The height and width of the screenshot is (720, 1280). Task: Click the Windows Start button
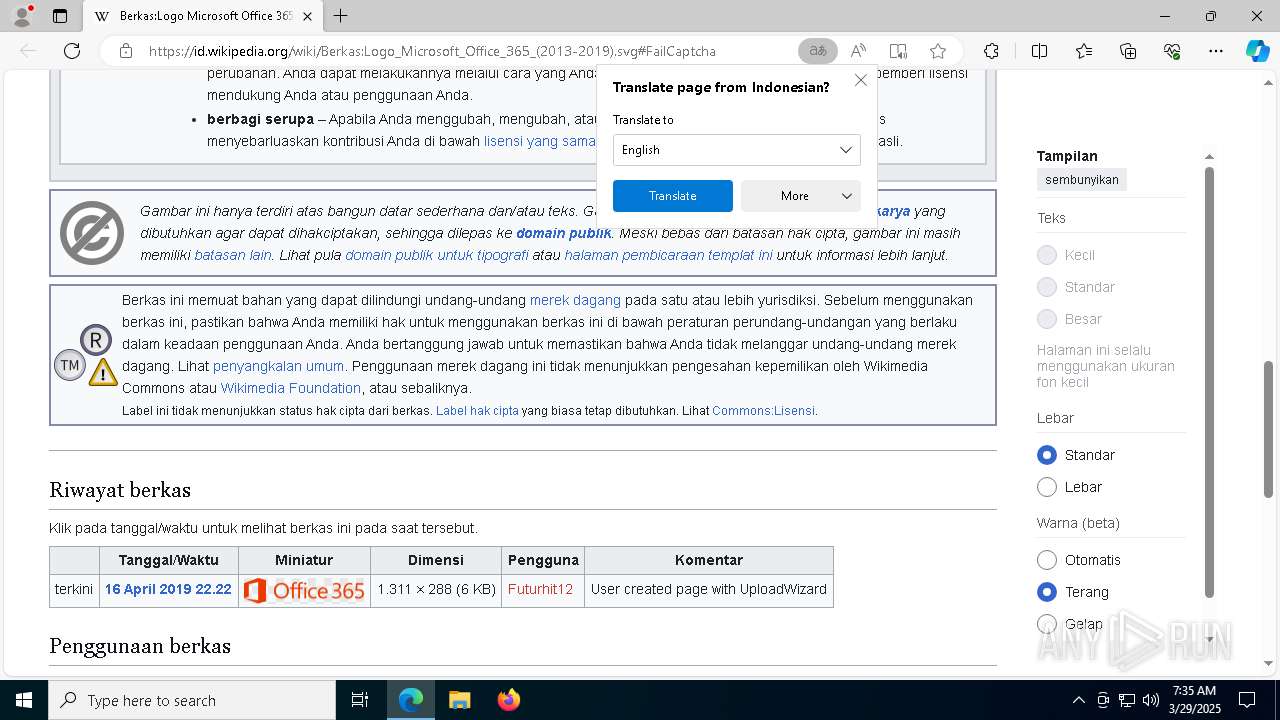click(x=23, y=700)
